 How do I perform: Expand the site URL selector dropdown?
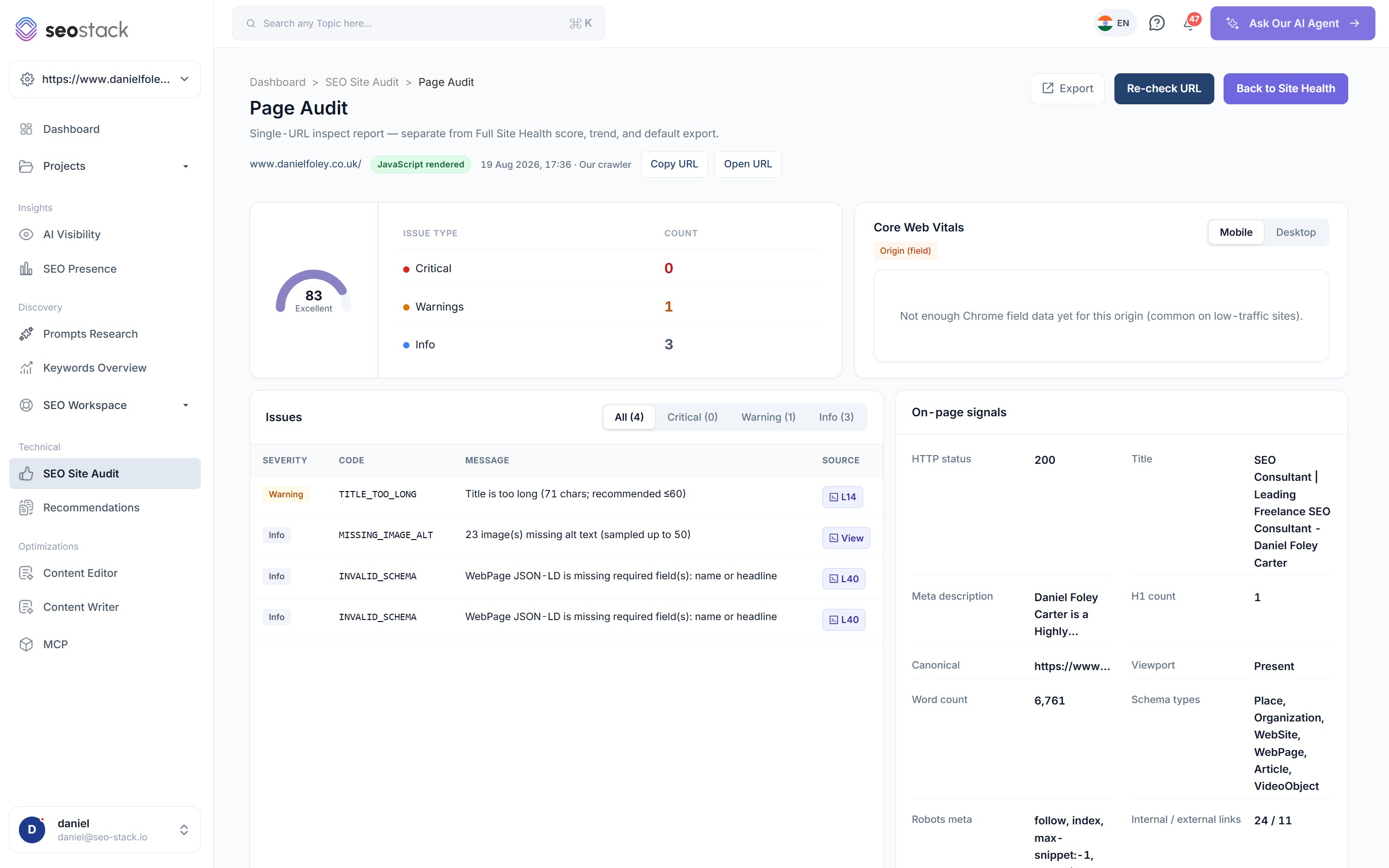point(184,79)
